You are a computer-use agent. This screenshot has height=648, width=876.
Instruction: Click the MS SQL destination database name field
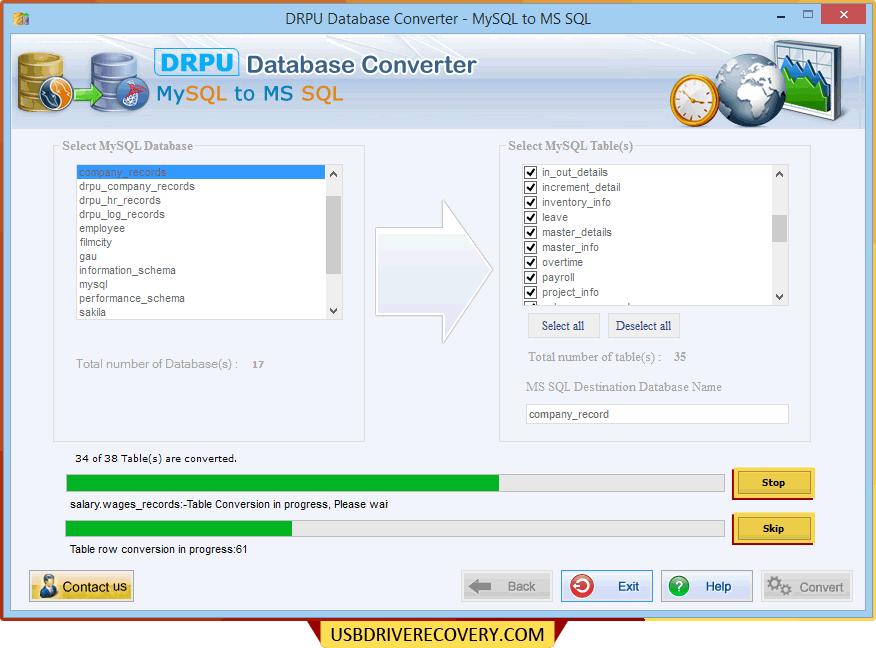pyautogui.click(x=657, y=414)
